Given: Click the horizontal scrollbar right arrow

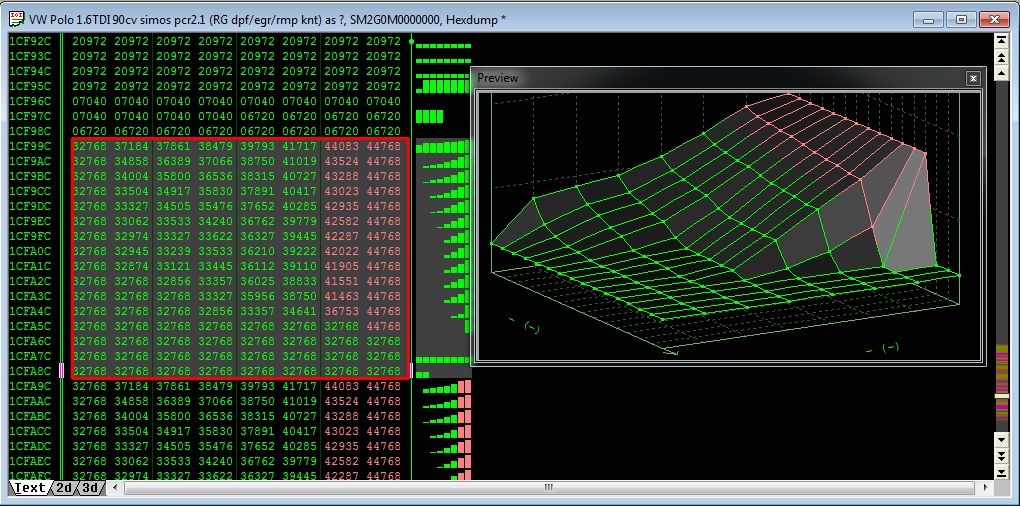Looking at the screenshot, I should 986,487.
